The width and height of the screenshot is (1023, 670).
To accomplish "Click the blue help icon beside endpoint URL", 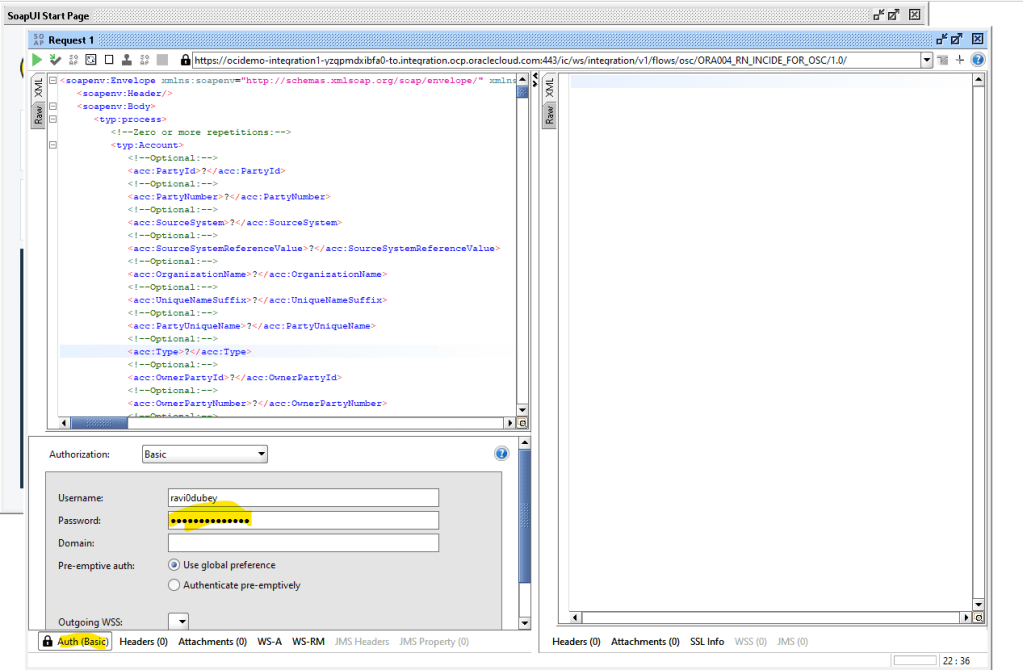I will [977, 60].
